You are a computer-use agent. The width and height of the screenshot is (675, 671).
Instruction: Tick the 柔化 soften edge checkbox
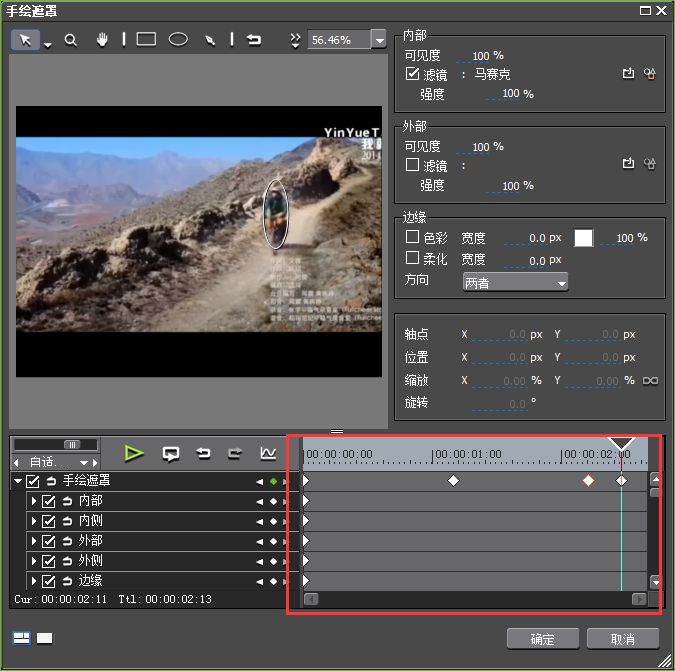pos(412,259)
